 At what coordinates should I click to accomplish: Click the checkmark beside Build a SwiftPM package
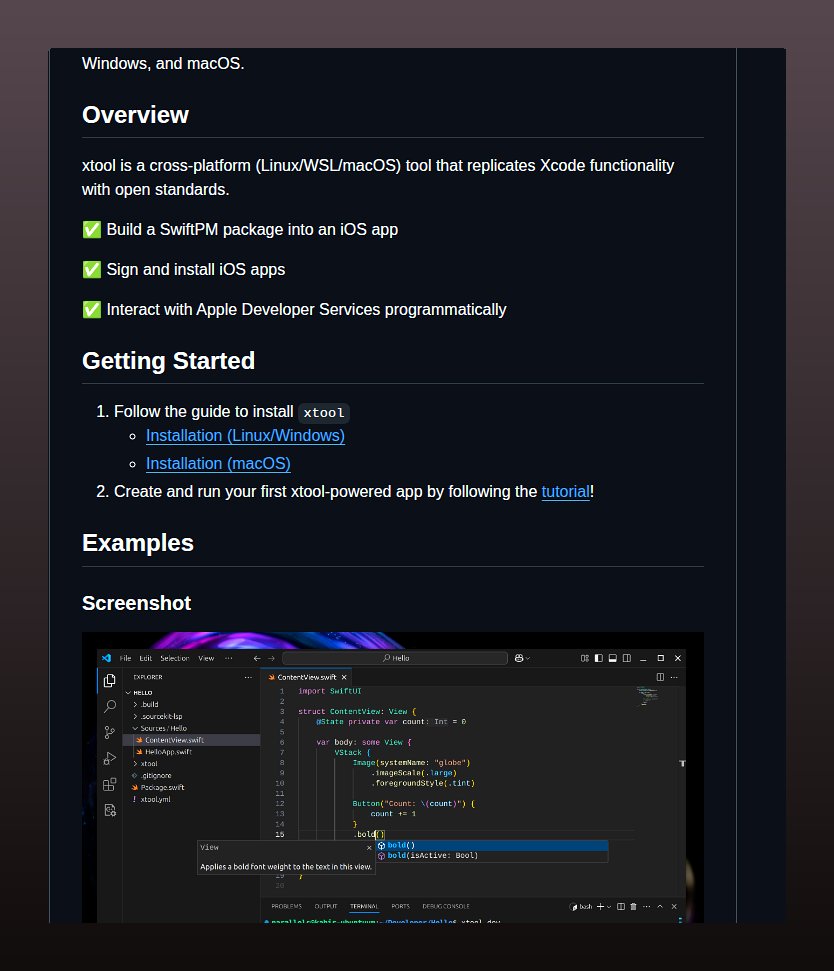click(x=92, y=230)
